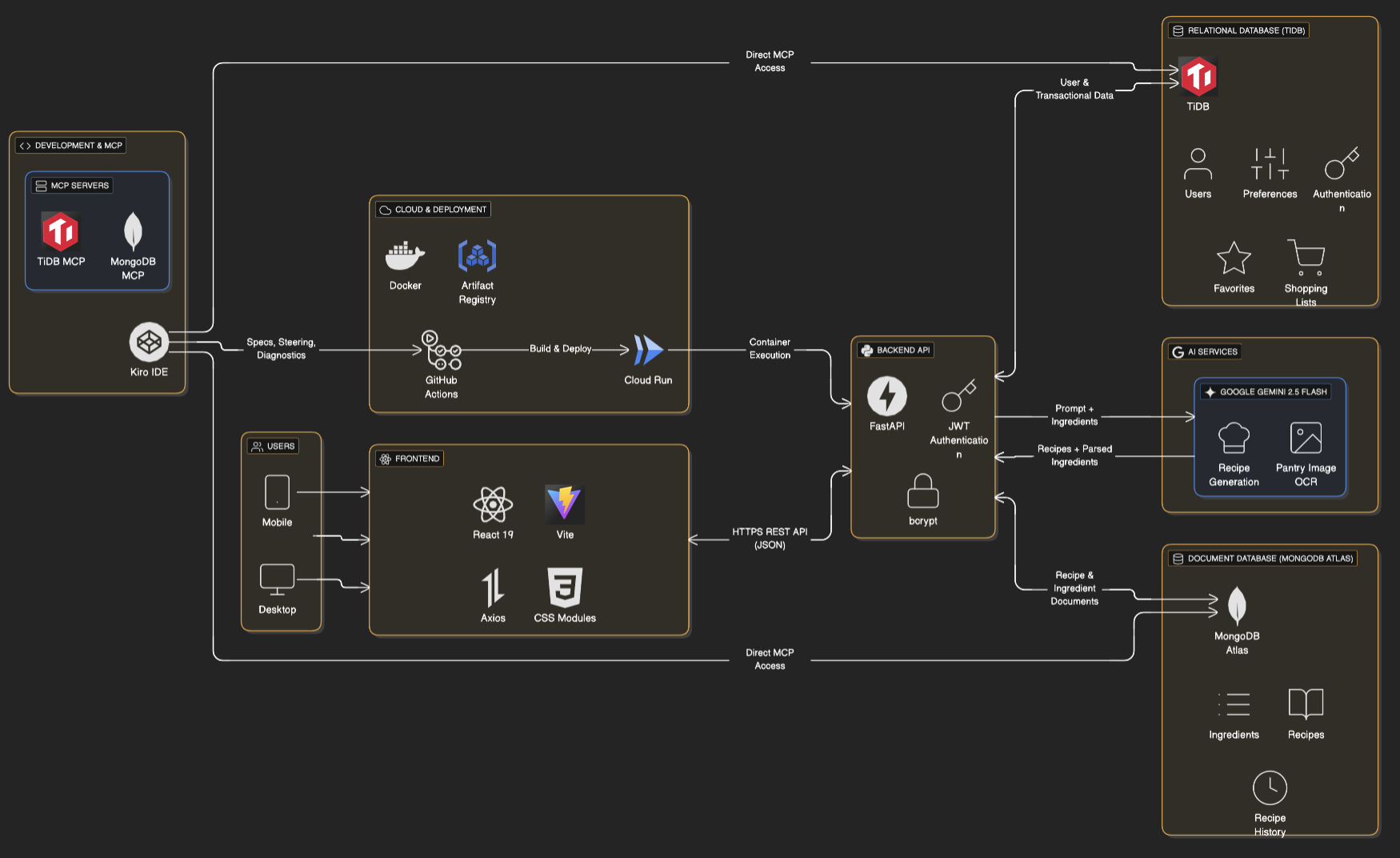Click the Recipe History clock icon
This screenshot has height=858, width=1400.
tap(1270, 788)
